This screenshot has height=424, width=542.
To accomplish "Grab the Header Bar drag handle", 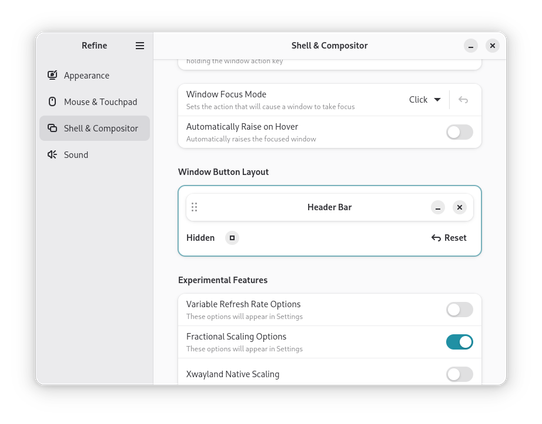I will click(194, 207).
